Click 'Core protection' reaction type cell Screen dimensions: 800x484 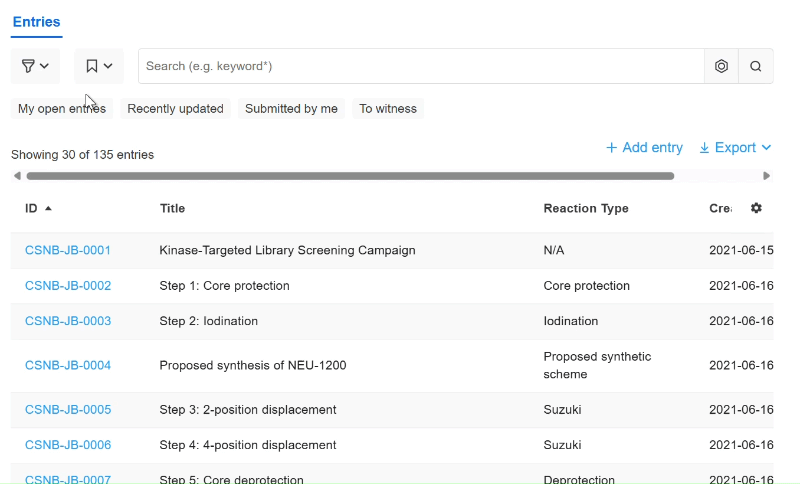tap(586, 286)
